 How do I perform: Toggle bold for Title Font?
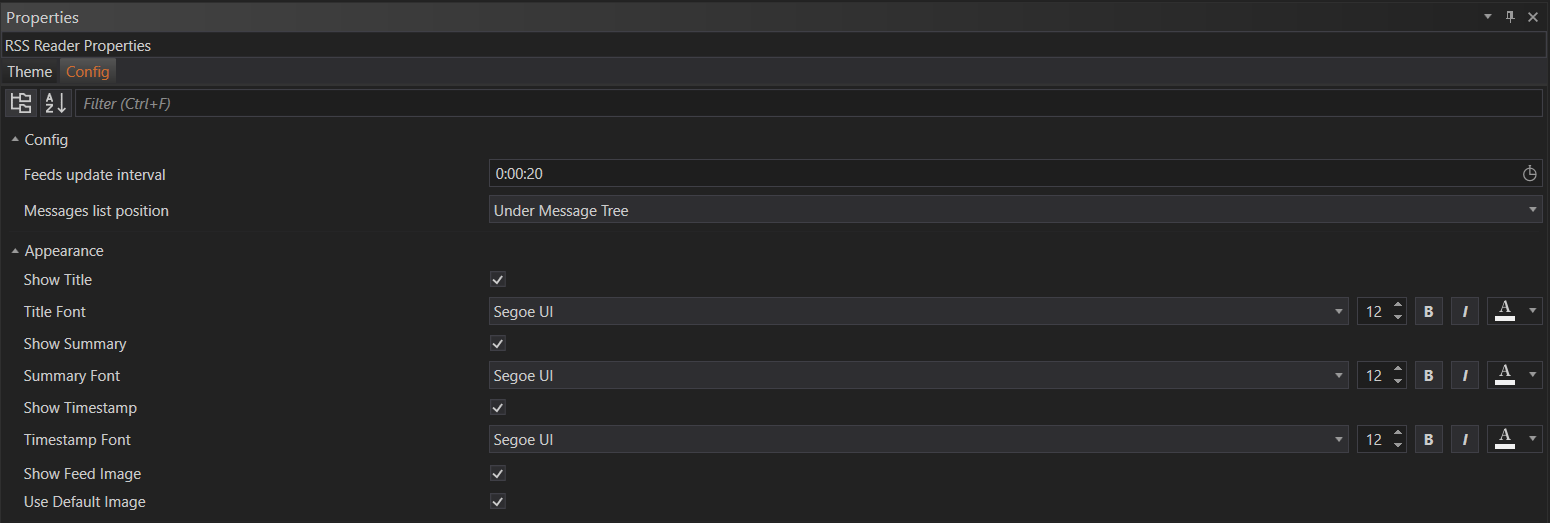click(1428, 312)
